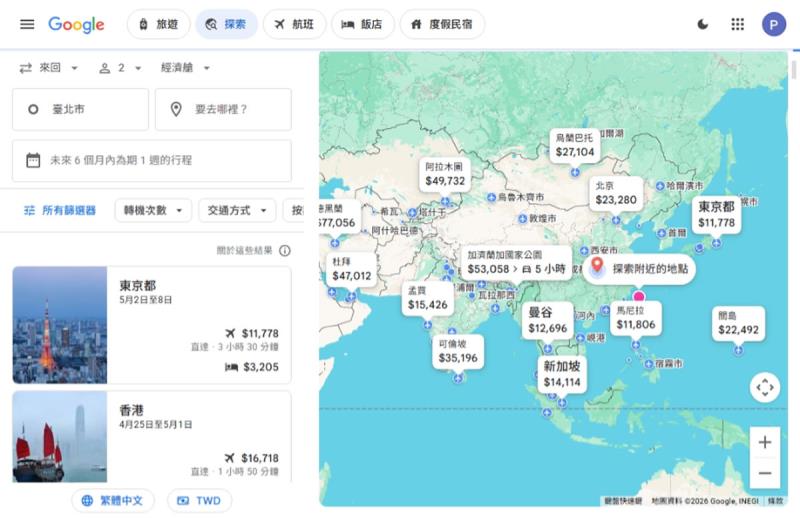Viewport: 800px width, 518px height.
Task: Open the 東京都 result card photo
Action: [x=60, y=325]
